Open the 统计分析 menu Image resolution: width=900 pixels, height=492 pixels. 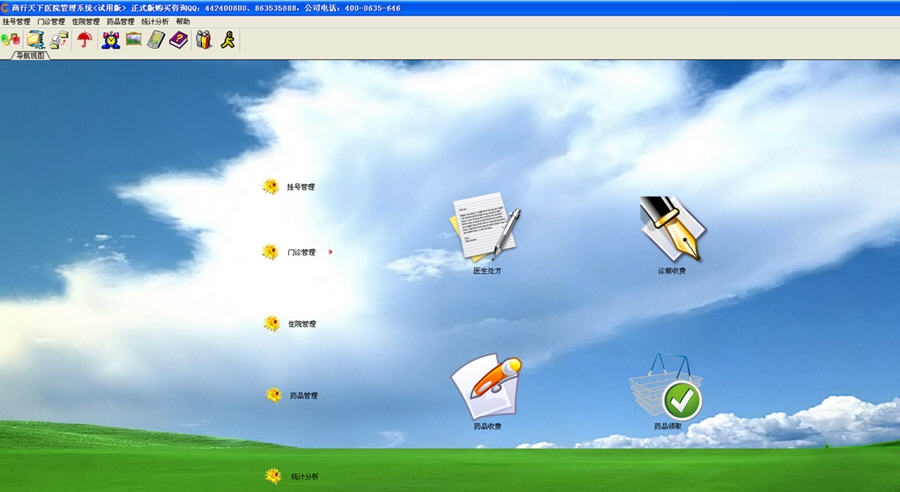click(x=155, y=22)
